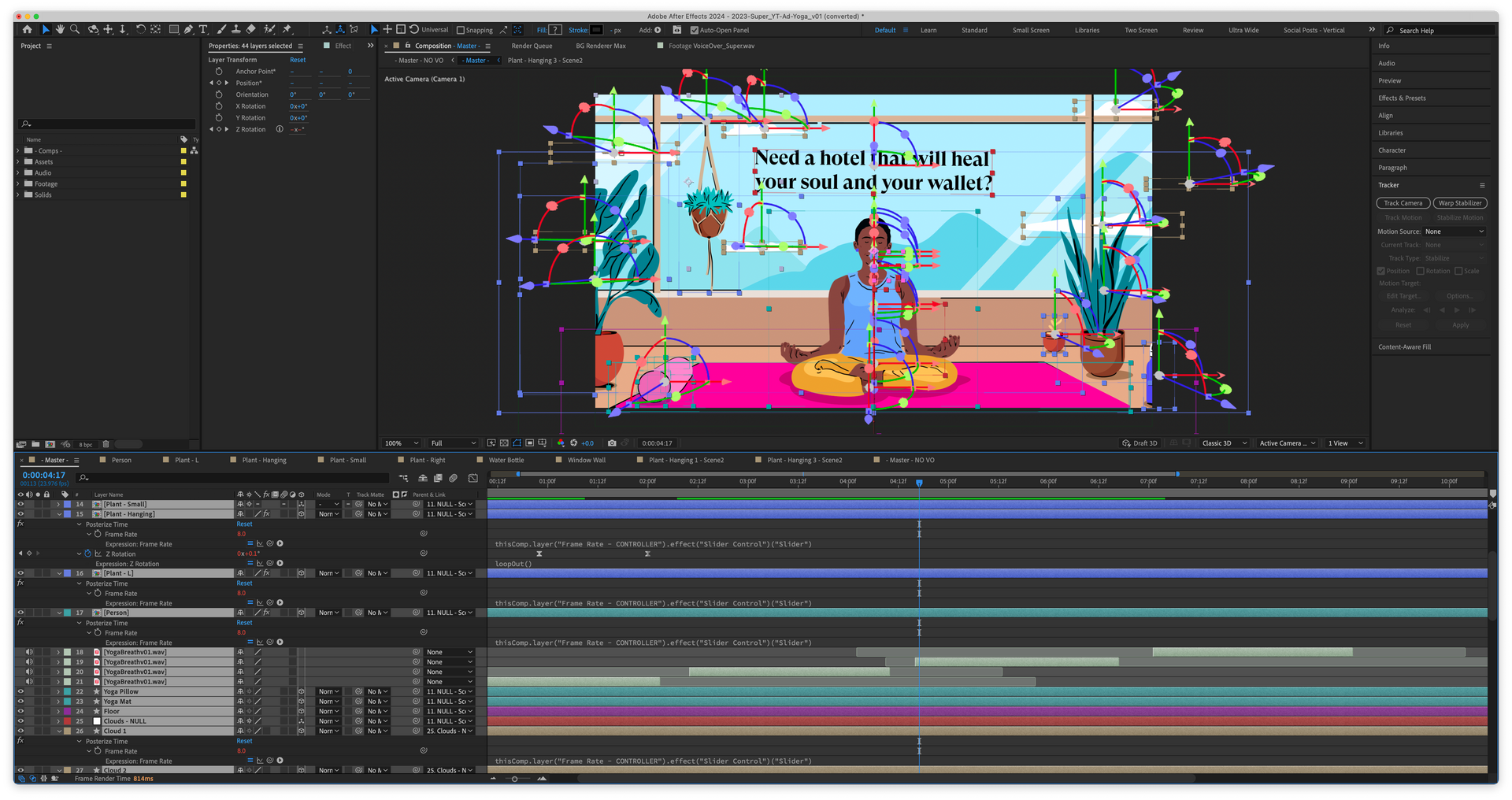The height and width of the screenshot is (800, 1512).
Task: Click the Track Camera button
Action: point(1403,203)
